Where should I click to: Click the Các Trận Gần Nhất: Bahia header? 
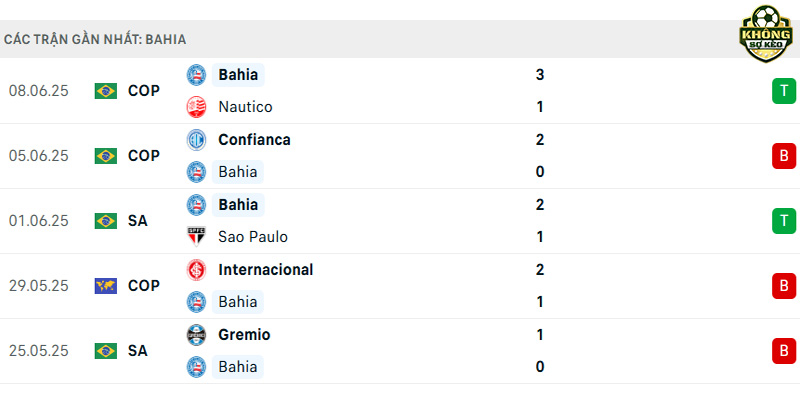(x=95, y=39)
